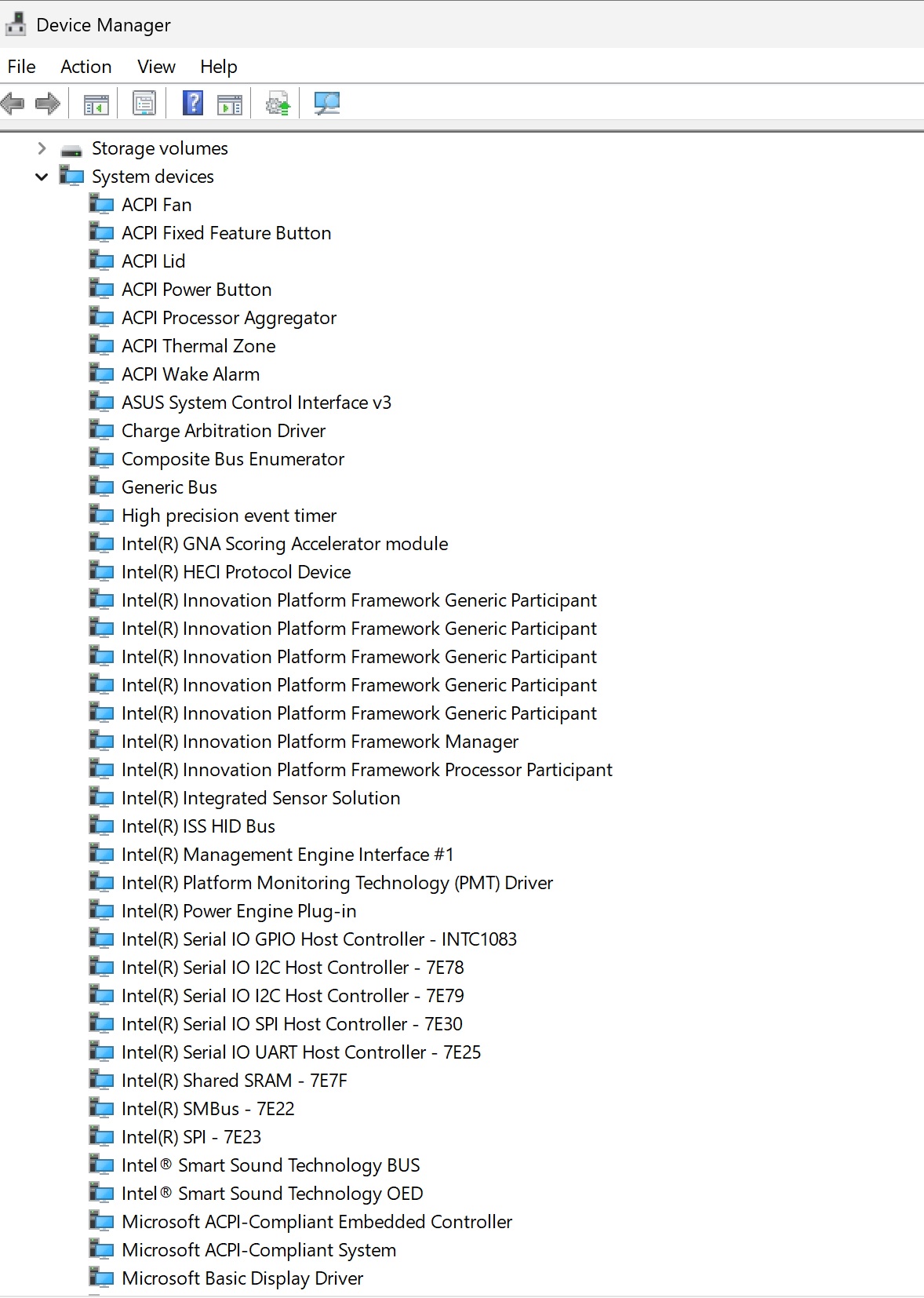924x1298 pixels.
Task: Open the Action menu
Action: [86, 67]
